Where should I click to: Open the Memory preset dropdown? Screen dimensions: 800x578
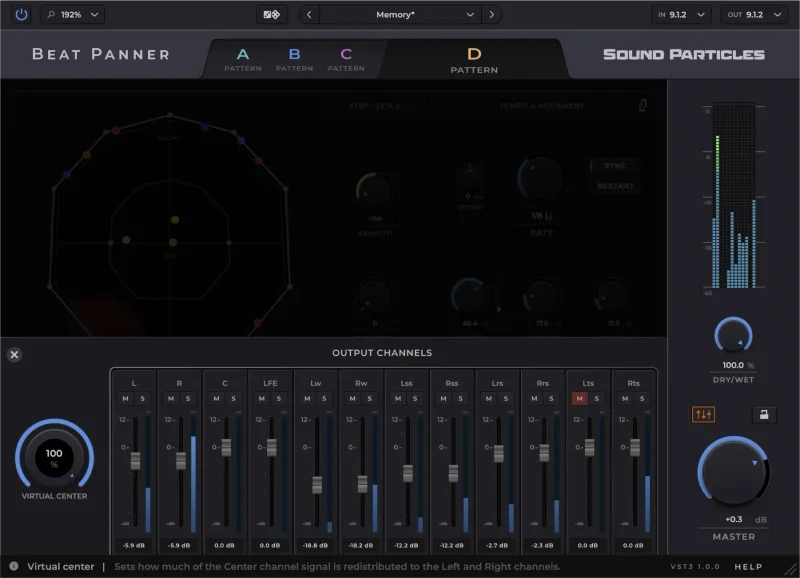pyautogui.click(x=401, y=14)
